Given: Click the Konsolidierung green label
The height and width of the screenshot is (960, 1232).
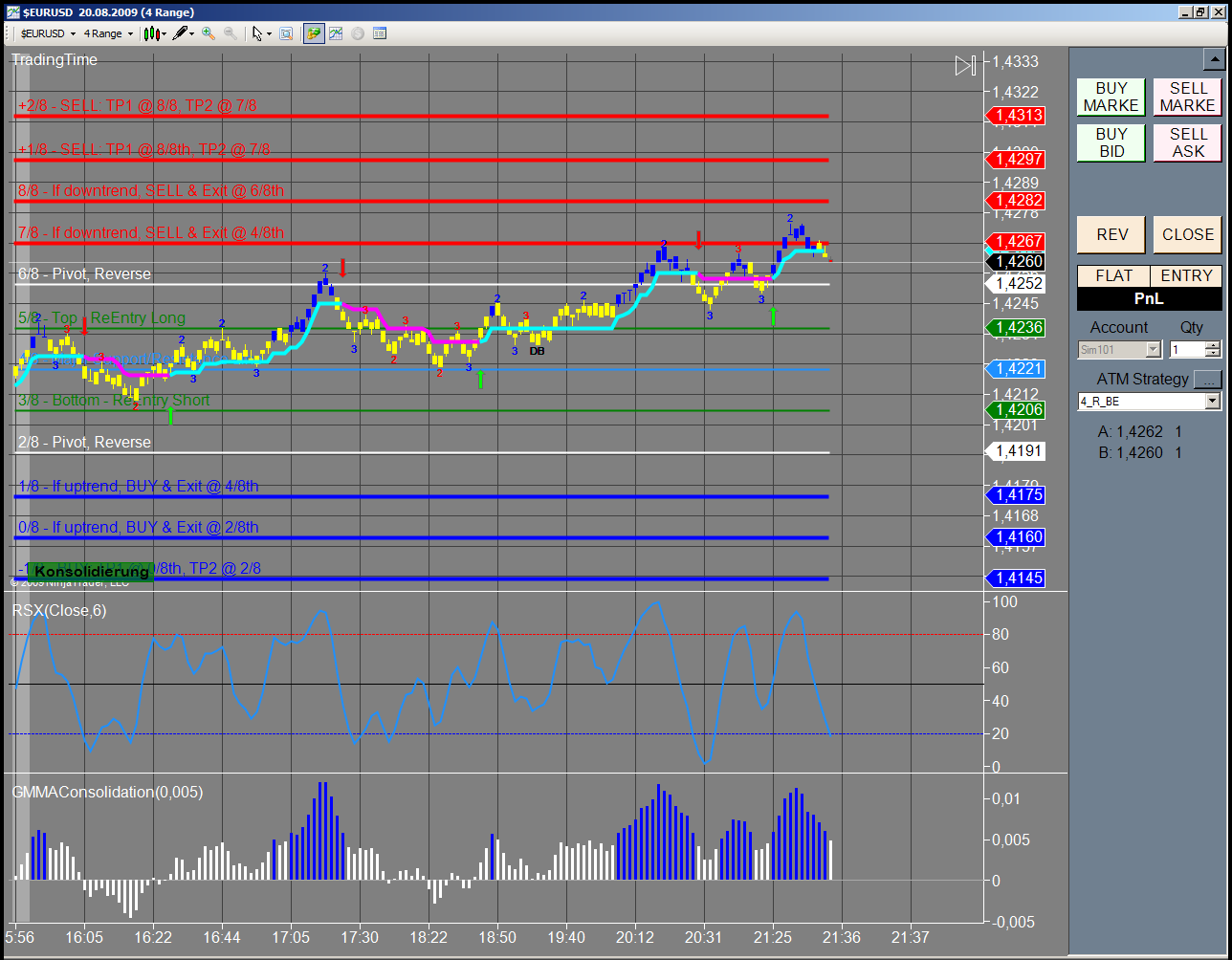Looking at the screenshot, I should tap(91, 572).
